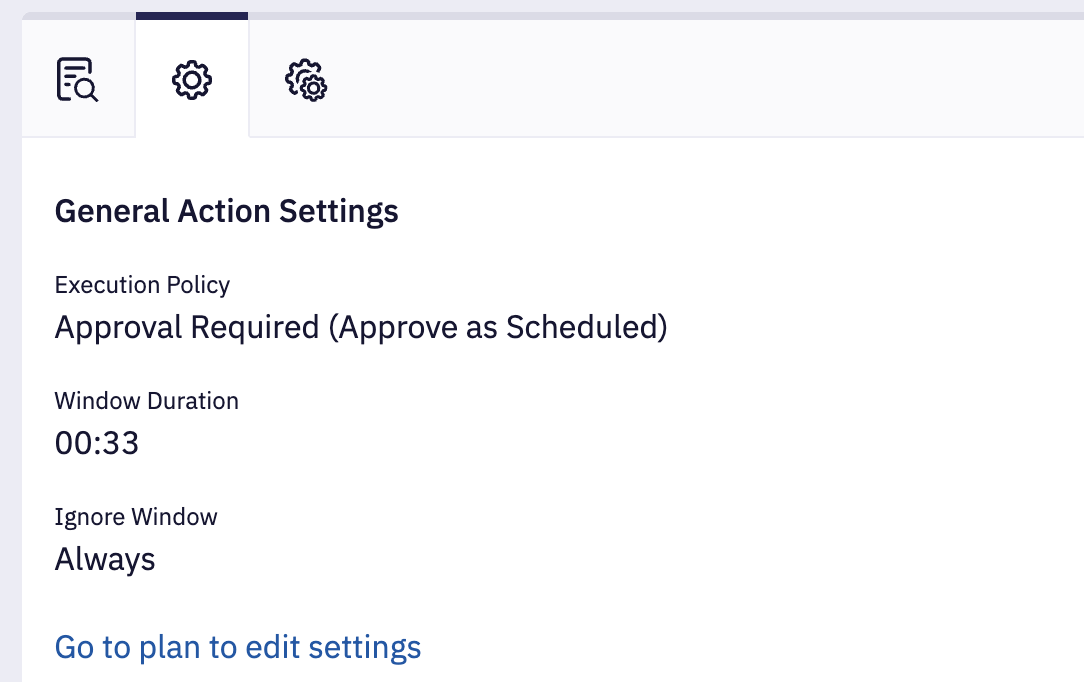Select the Approval Required (Approve as Scheduled) value
This screenshot has height=682, width=1084.
tap(361, 327)
